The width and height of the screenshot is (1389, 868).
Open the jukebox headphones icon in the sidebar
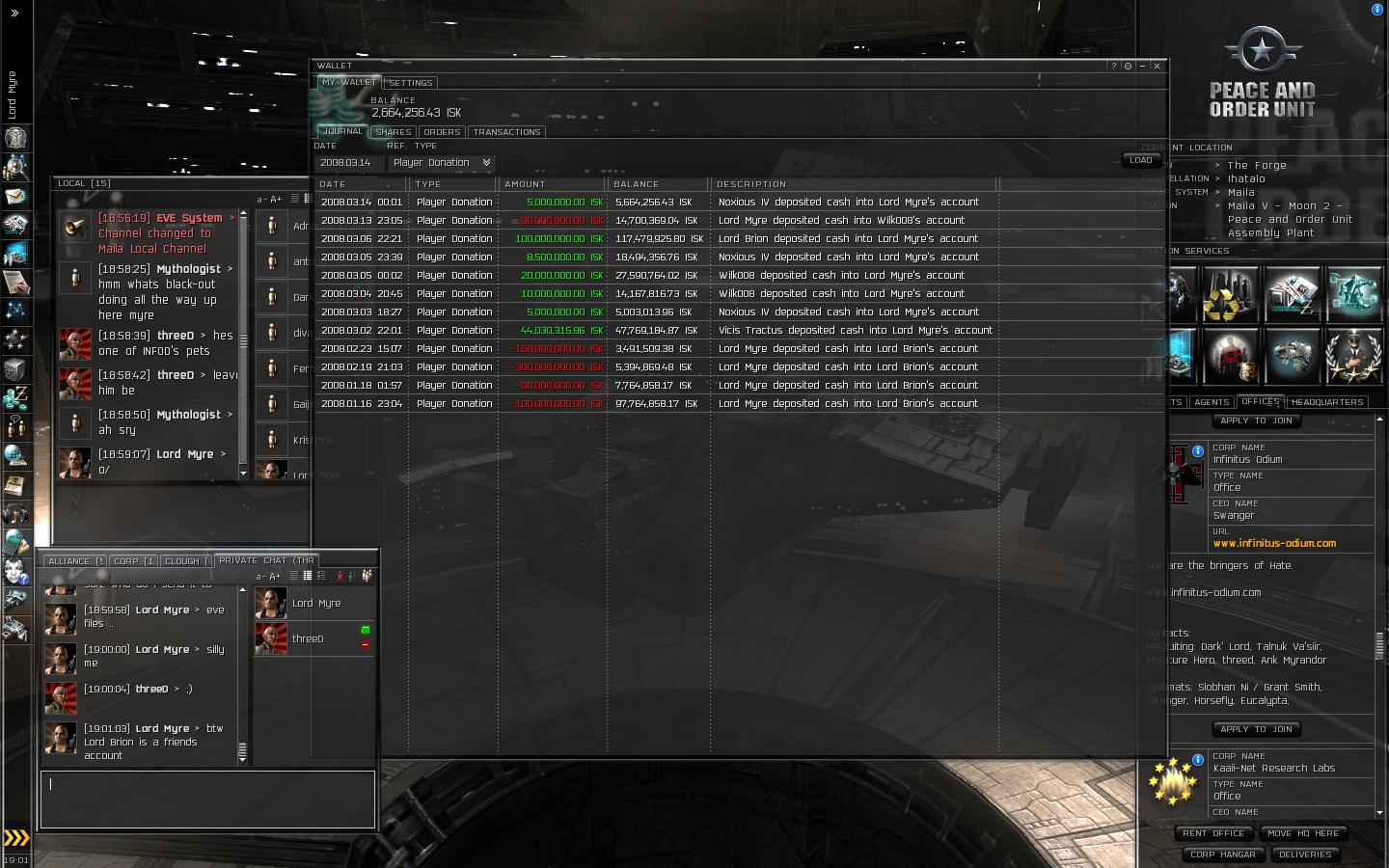point(15,513)
